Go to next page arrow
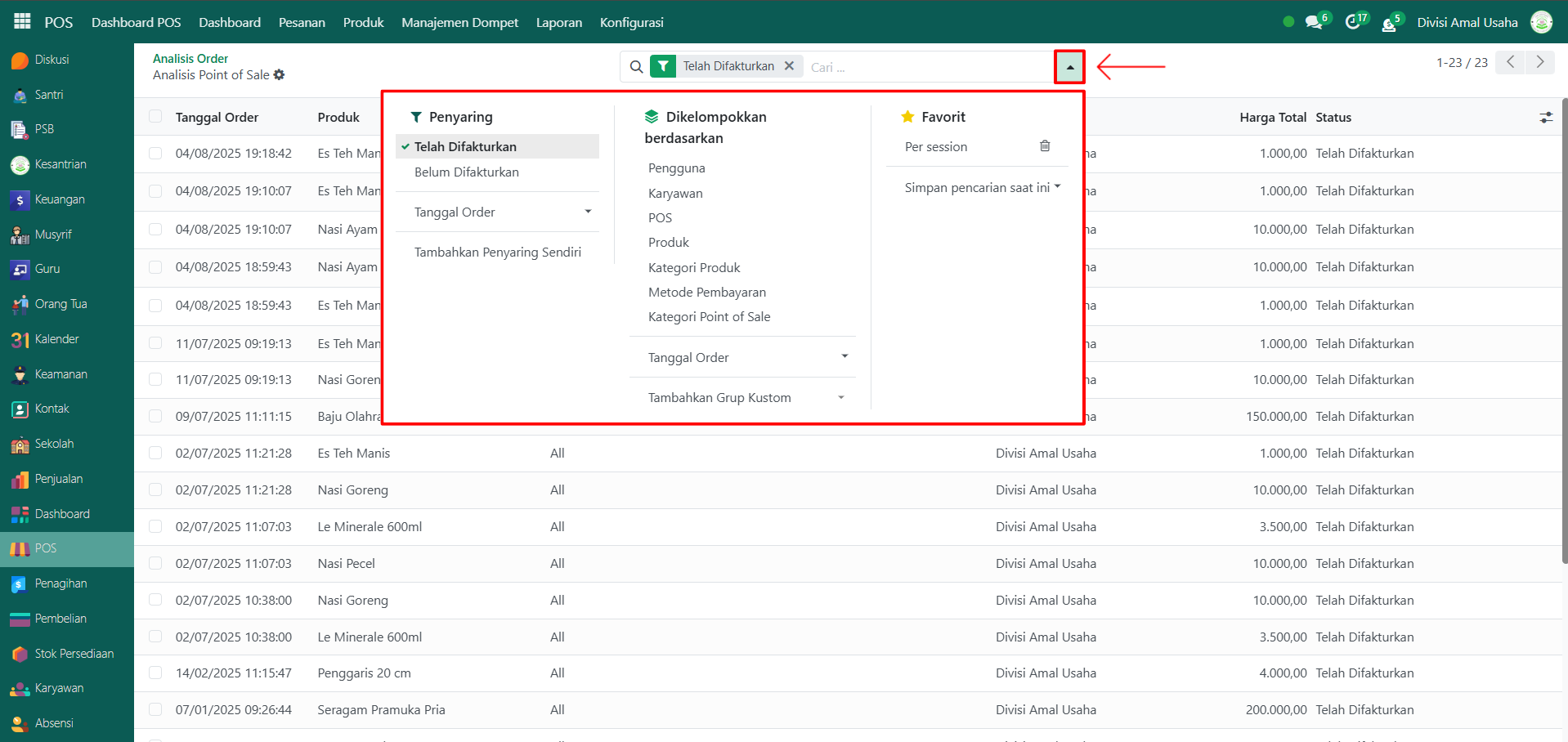Screen dimensions: 1568x742 pos(1540,62)
